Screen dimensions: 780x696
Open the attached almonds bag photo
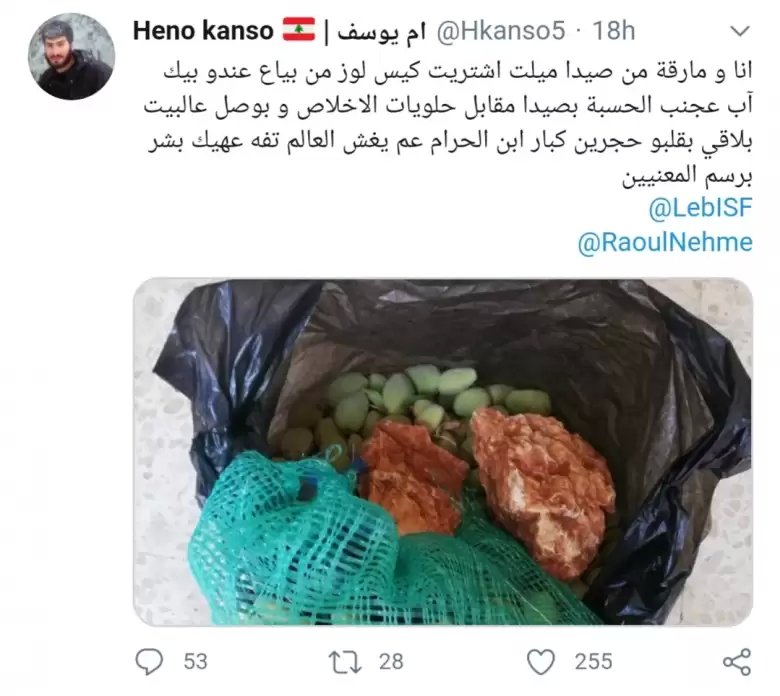coord(443,452)
